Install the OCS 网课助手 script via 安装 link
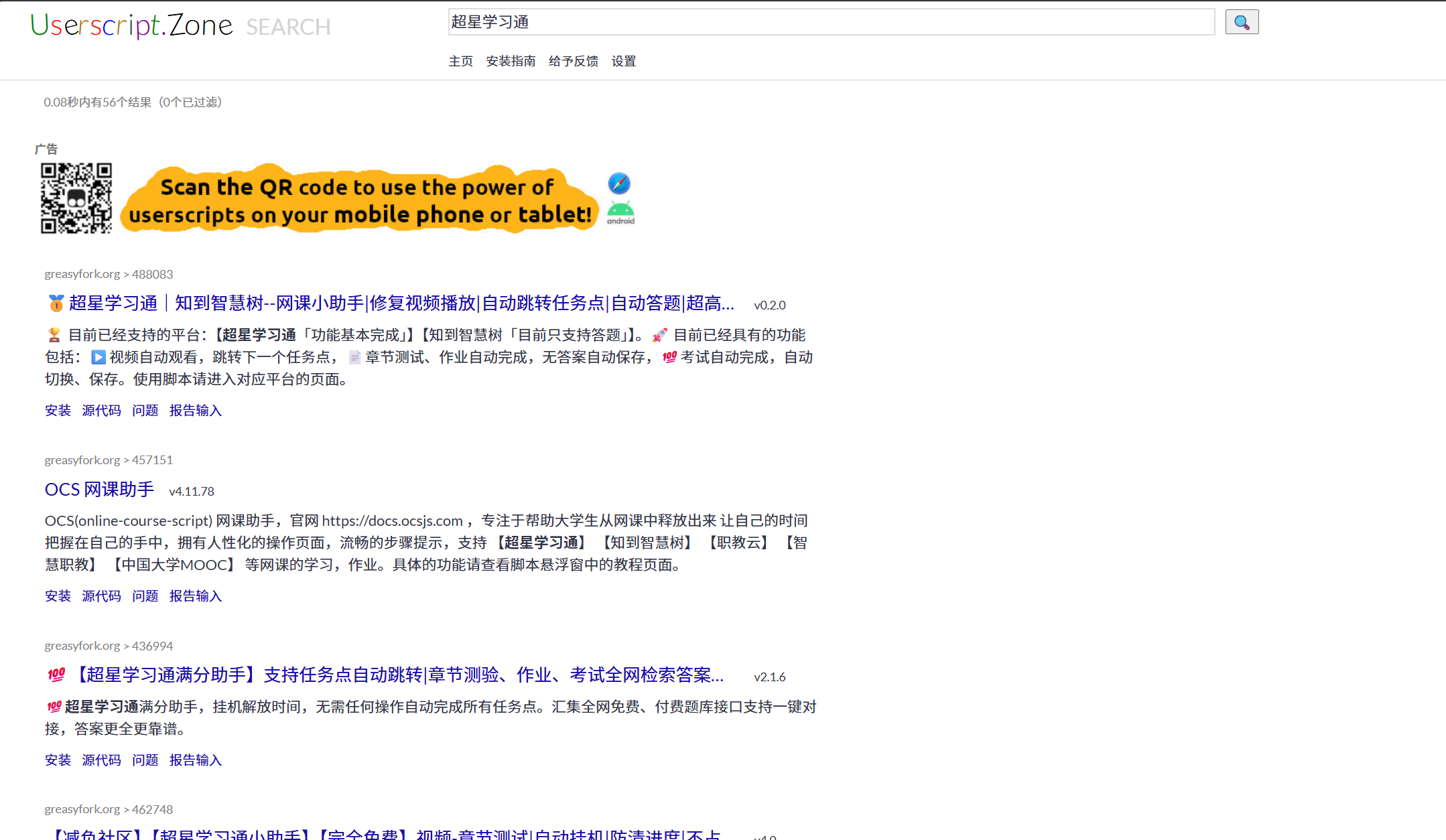The image size is (1446, 840). [x=57, y=596]
